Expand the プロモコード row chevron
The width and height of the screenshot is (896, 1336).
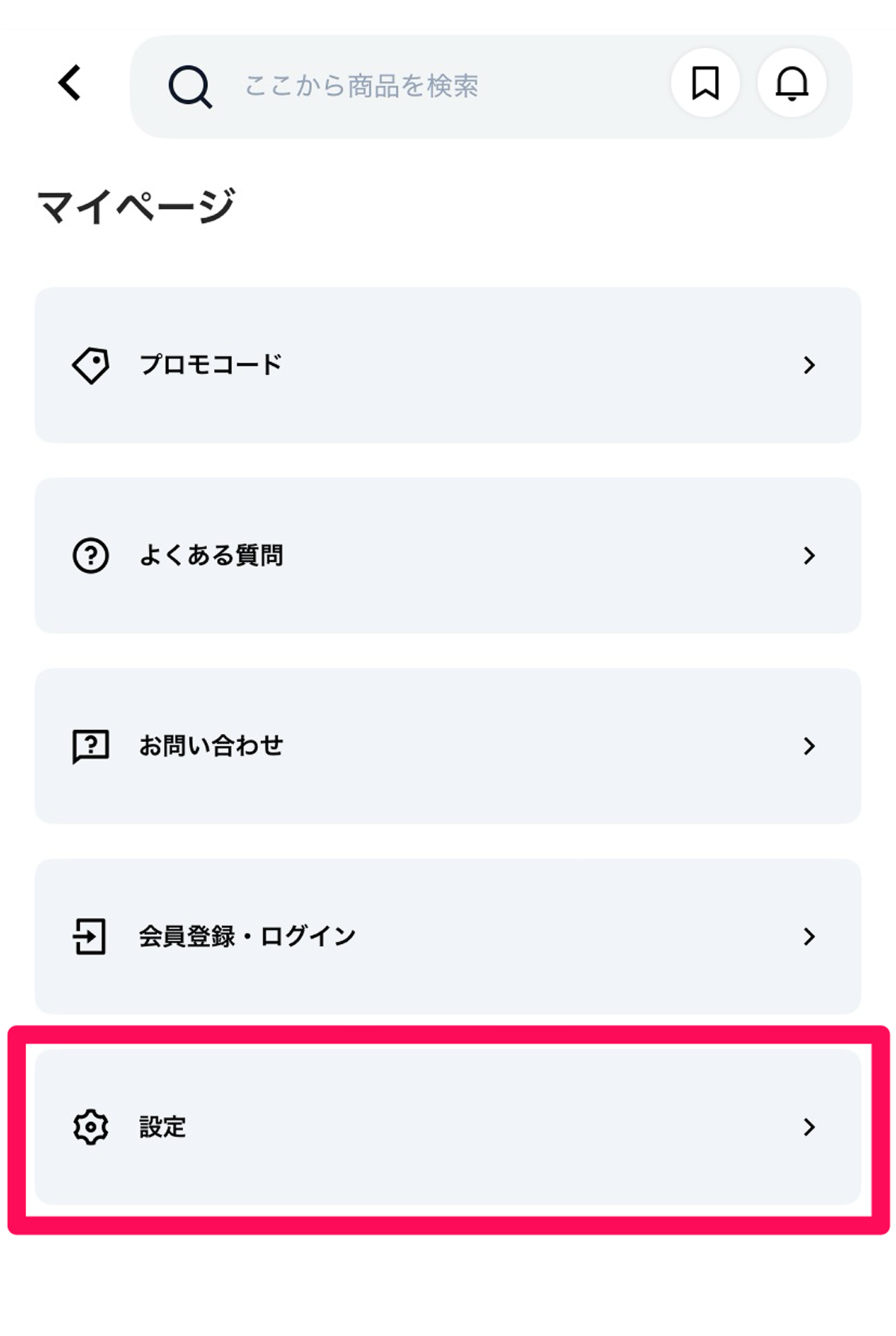(808, 365)
